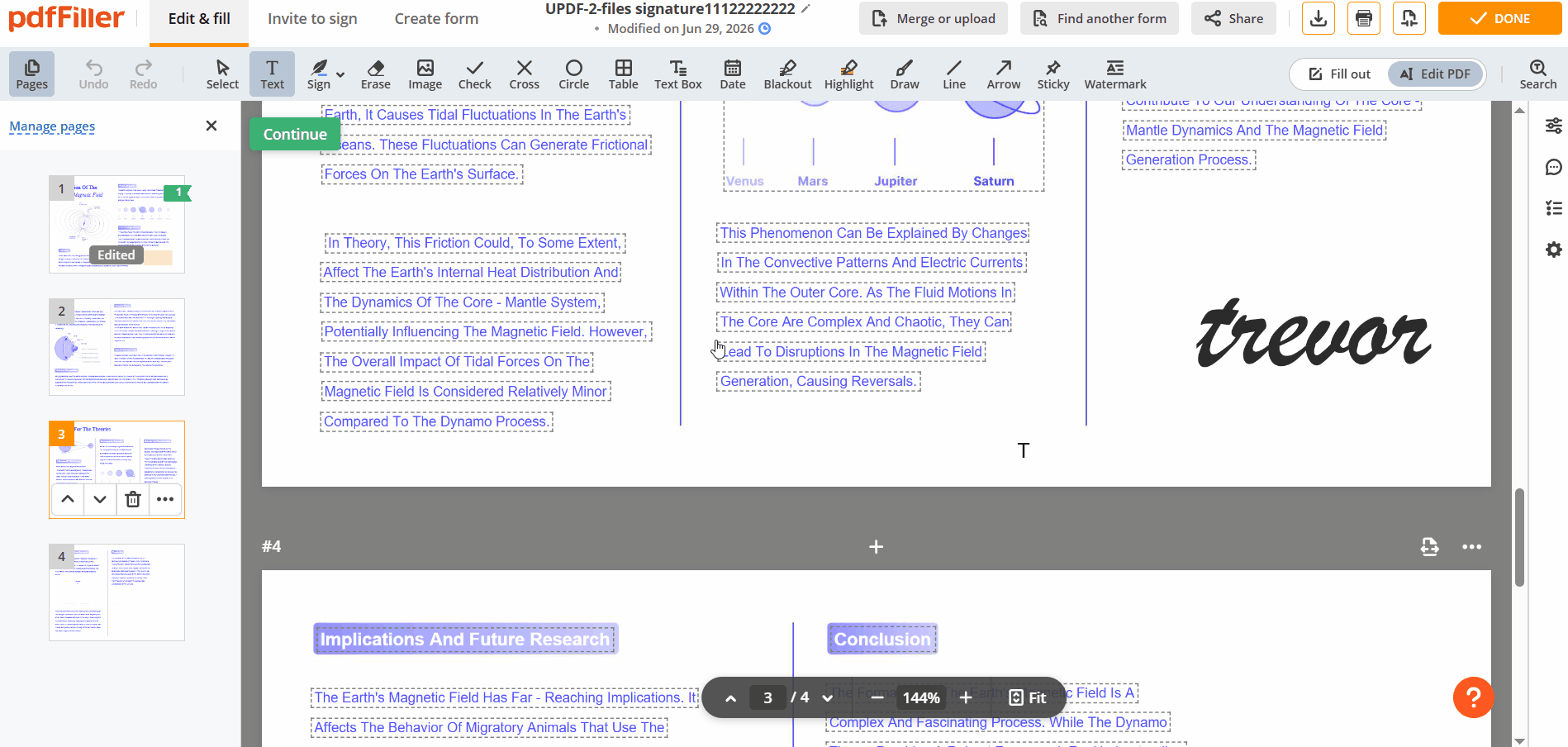This screenshot has width=1568, height=747.
Task: Insert a Date field
Action: click(x=732, y=74)
